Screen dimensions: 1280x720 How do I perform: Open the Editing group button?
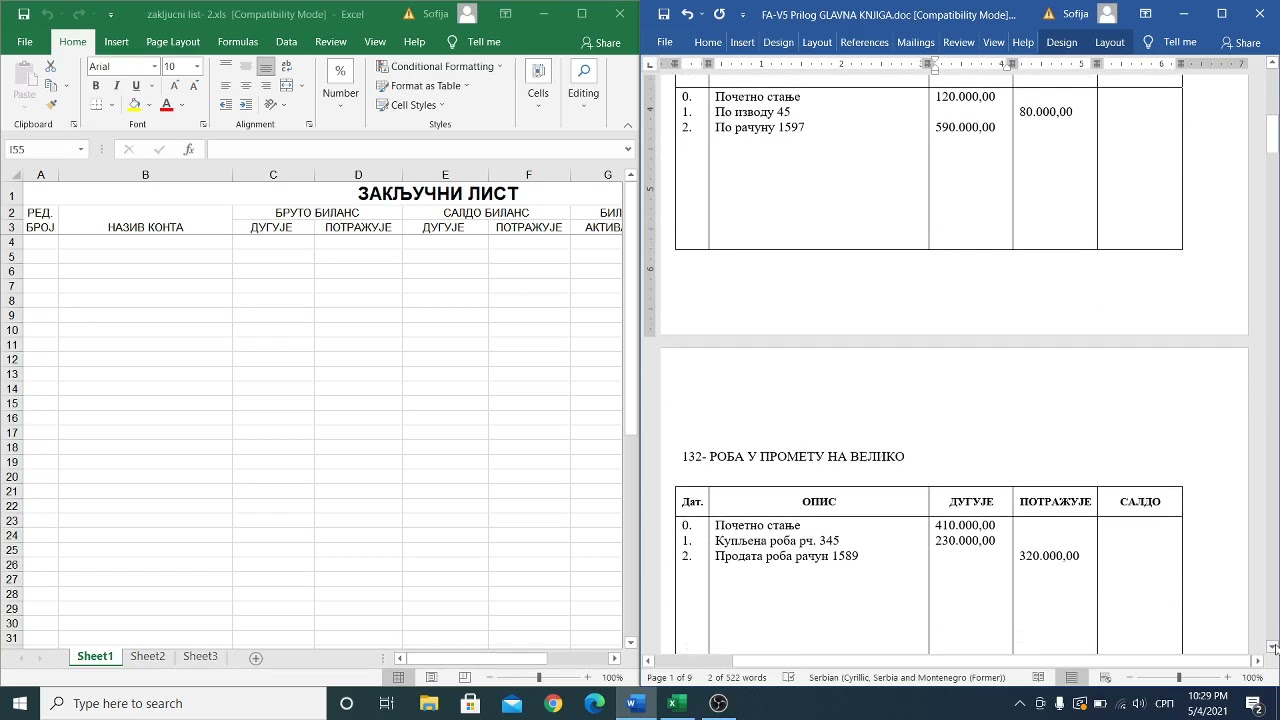pyautogui.click(x=583, y=85)
